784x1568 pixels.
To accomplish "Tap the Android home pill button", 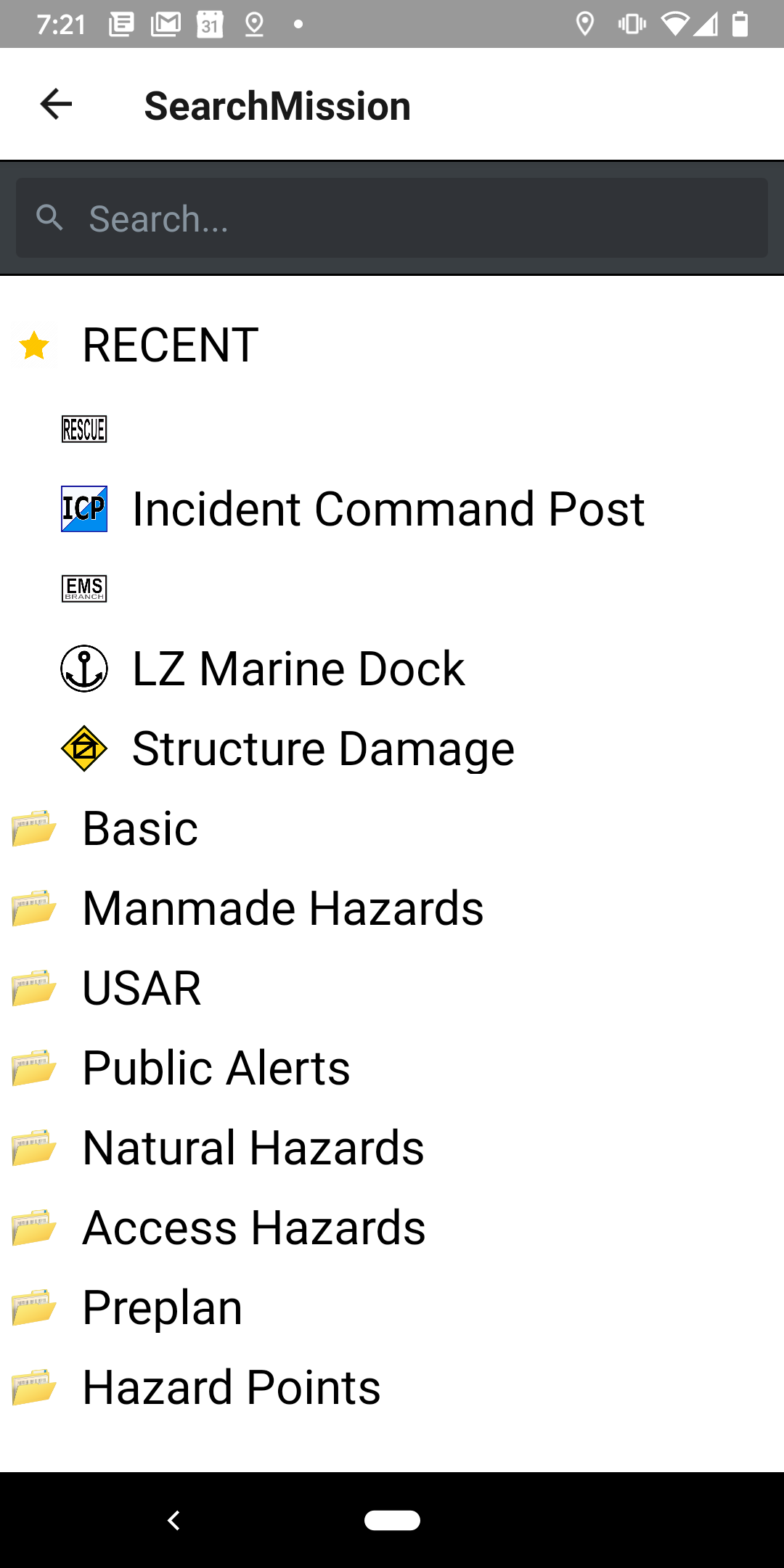I will [x=392, y=1520].
